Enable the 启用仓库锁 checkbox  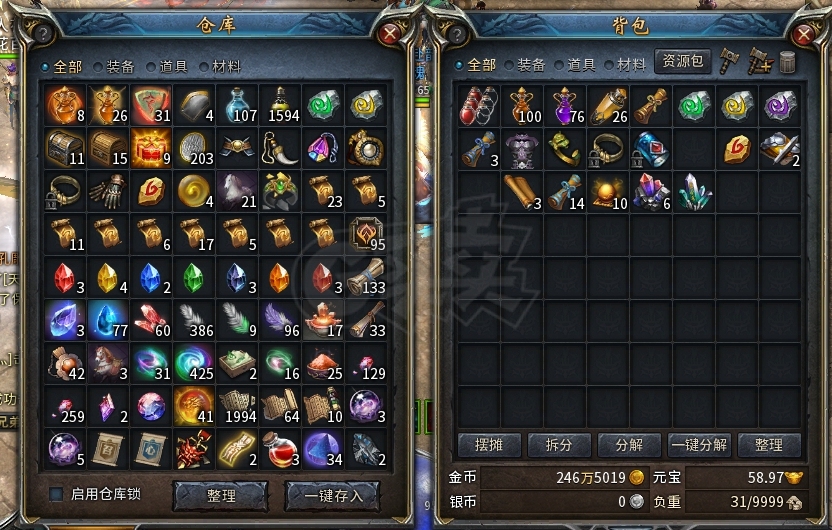click(56, 494)
